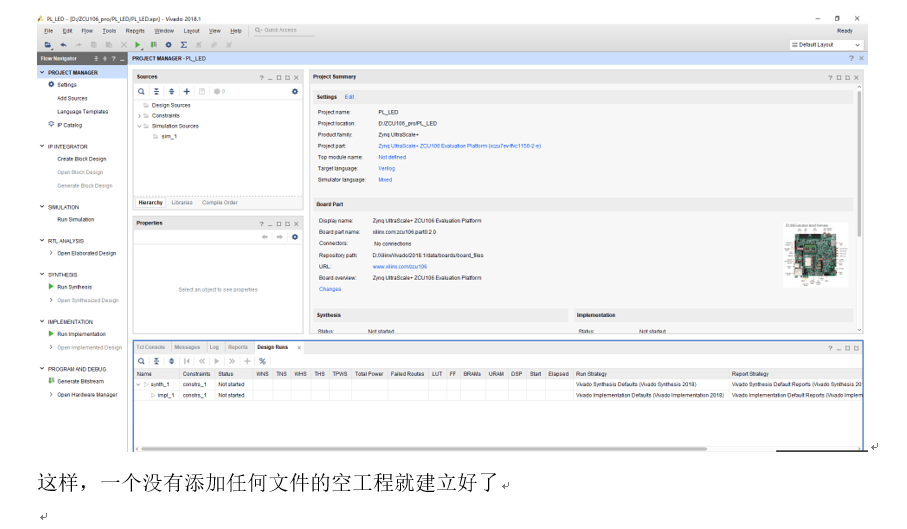The image size is (907, 529).
Task: Click the Project Summary panel help icon
Action: tap(829, 77)
